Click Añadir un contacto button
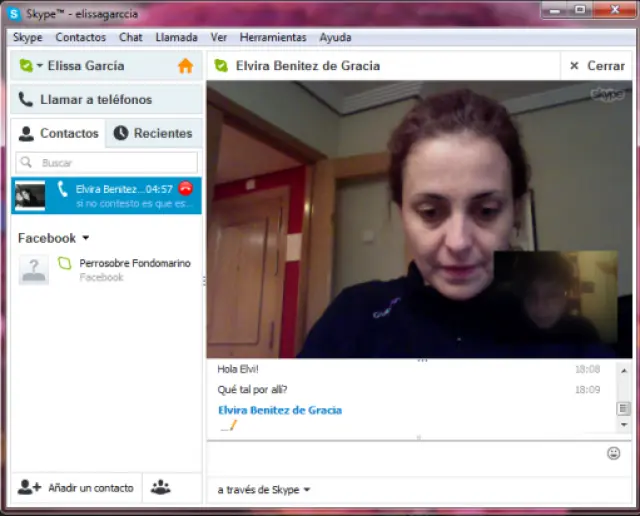The width and height of the screenshot is (640, 516). tap(76, 487)
